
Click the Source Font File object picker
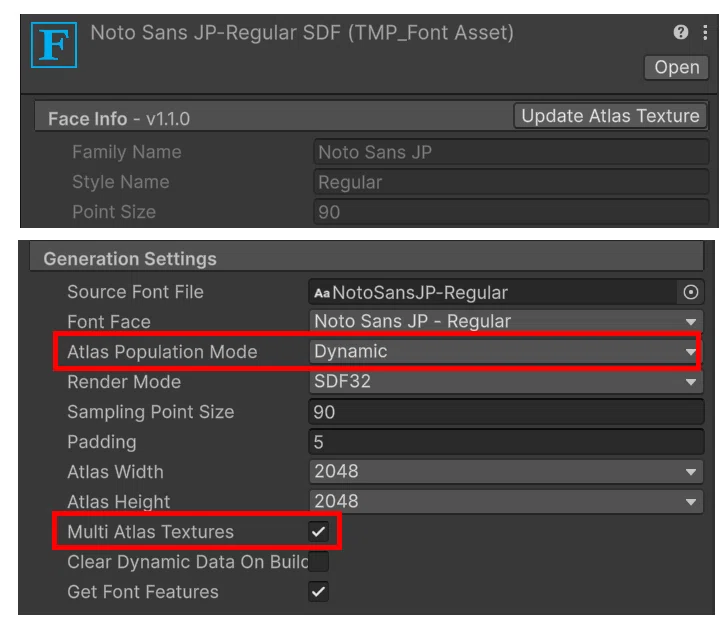click(x=690, y=292)
